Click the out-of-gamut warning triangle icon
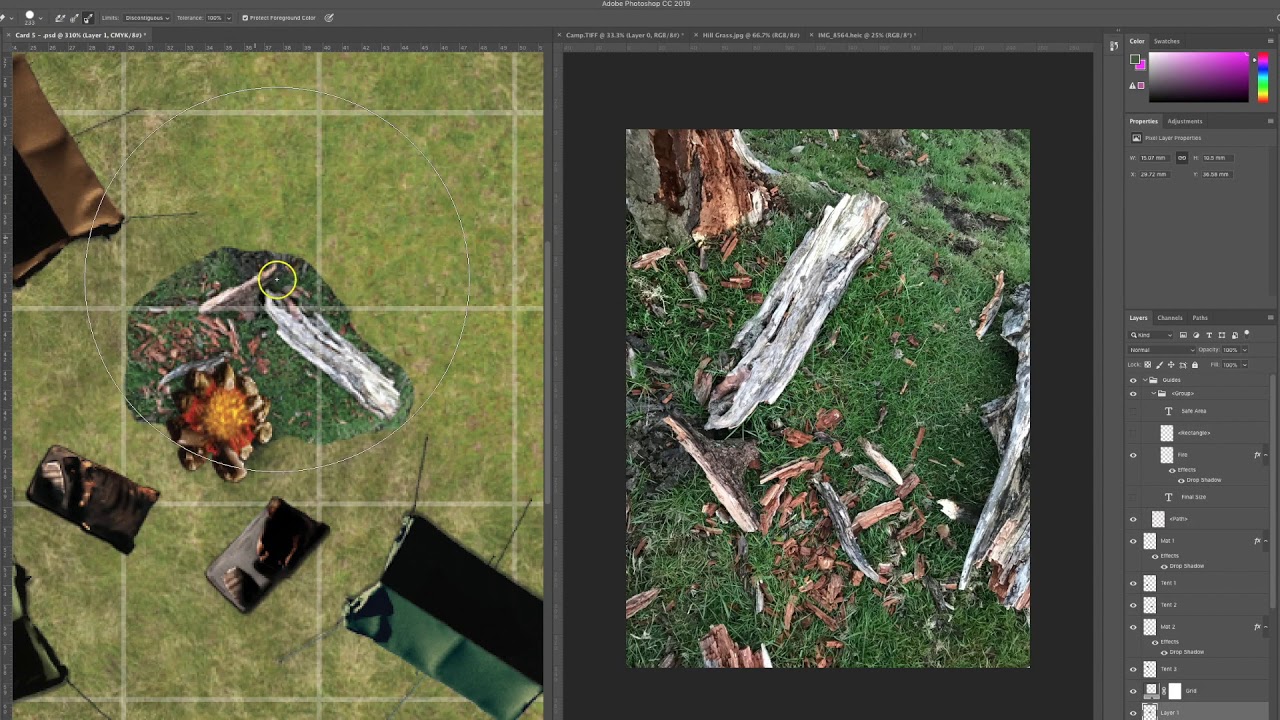Screen dimensions: 1280x720 (1132, 86)
